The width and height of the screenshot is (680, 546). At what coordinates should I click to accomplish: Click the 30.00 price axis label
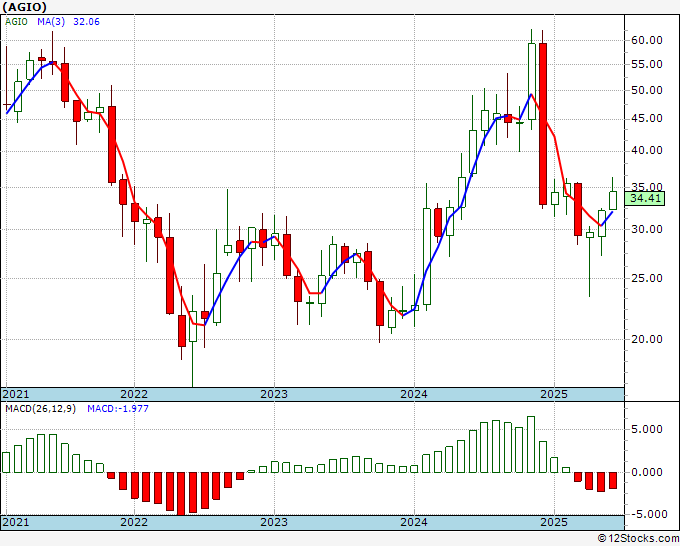pyautogui.click(x=647, y=229)
